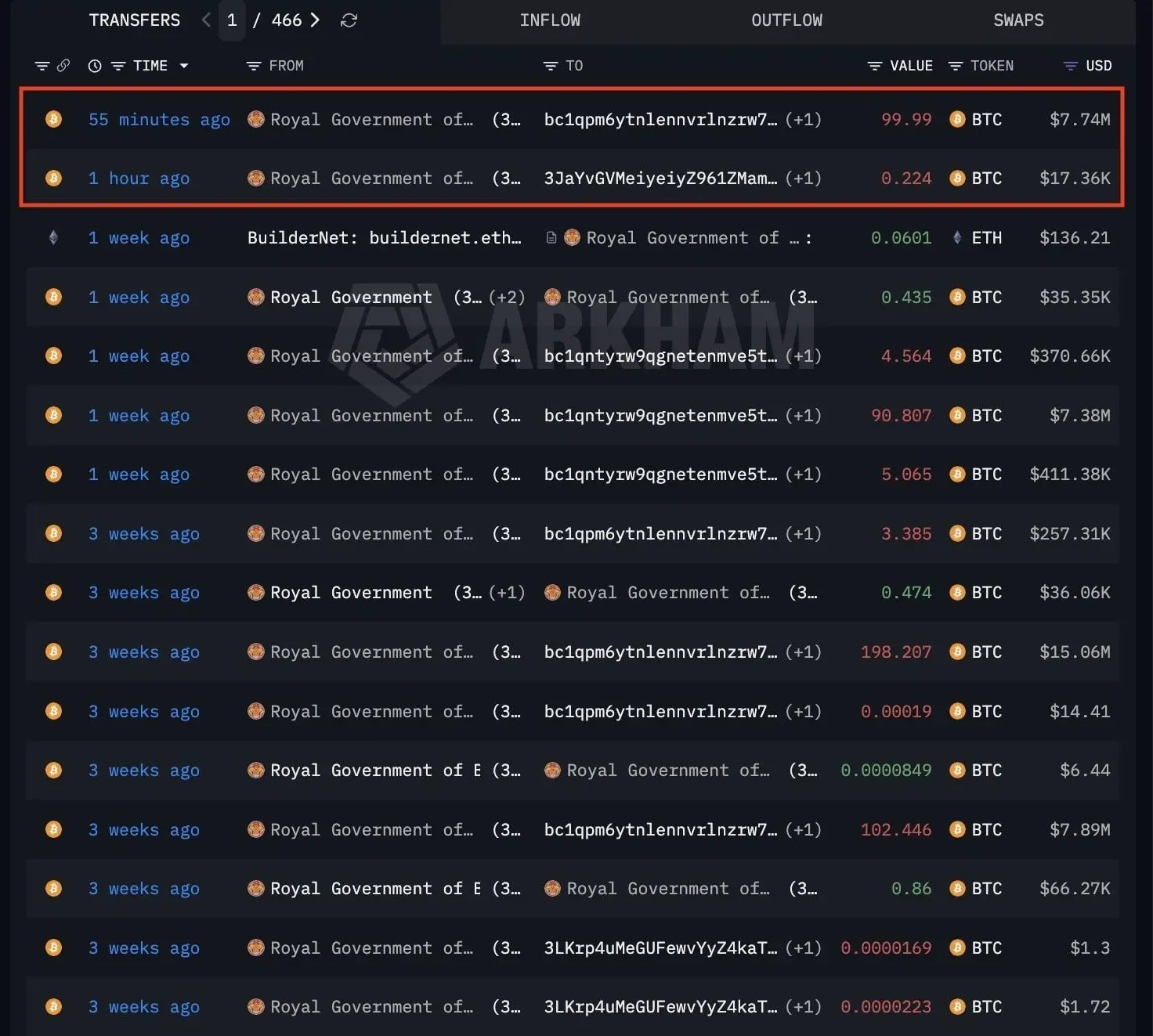1153x1036 pixels.
Task: Open the filter icon beside TO
Action: (551, 66)
